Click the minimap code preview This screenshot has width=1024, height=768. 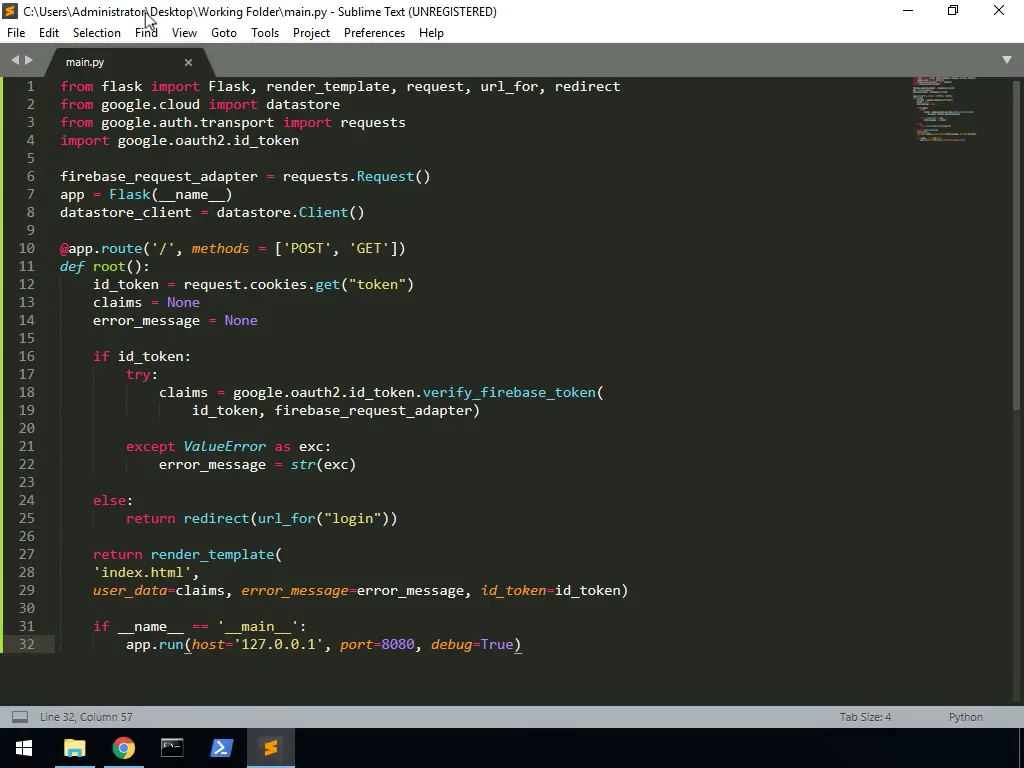tap(944, 109)
